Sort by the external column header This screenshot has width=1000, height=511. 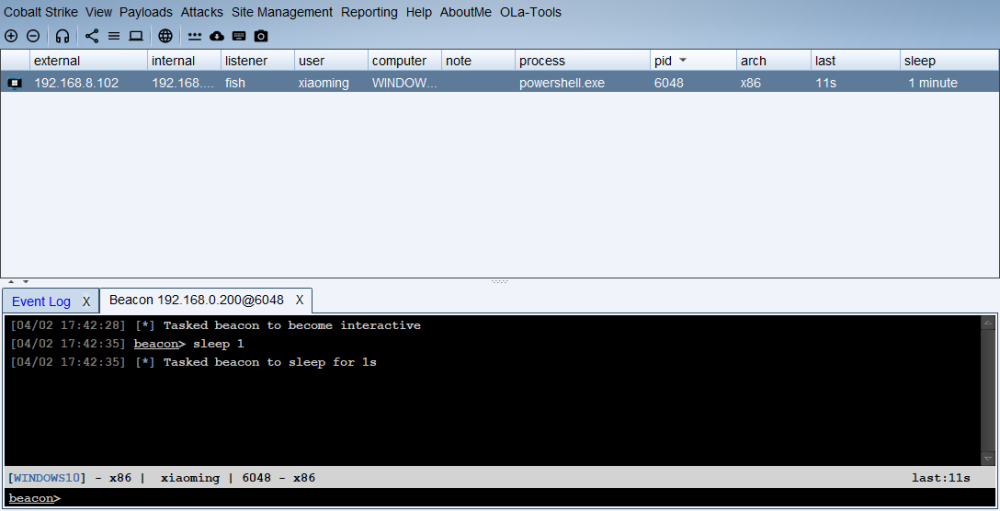tap(88, 61)
